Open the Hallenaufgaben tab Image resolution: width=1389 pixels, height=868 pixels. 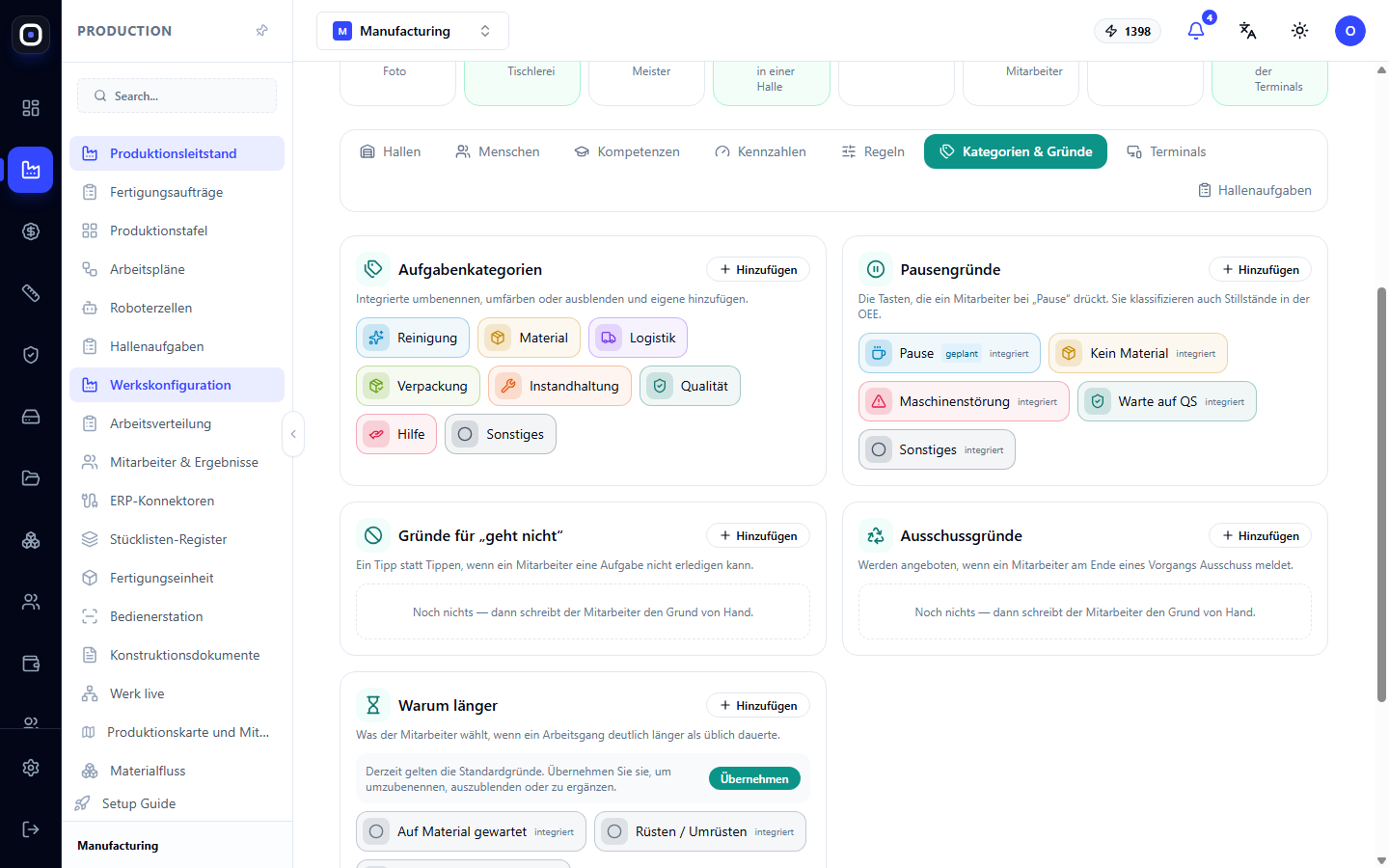click(x=1255, y=190)
